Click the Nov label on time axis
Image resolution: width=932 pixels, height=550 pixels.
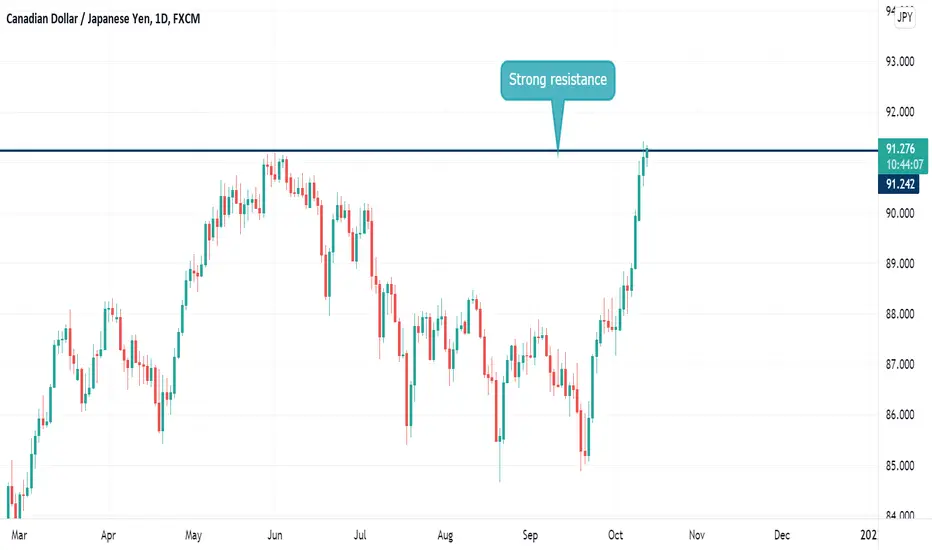tap(697, 535)
